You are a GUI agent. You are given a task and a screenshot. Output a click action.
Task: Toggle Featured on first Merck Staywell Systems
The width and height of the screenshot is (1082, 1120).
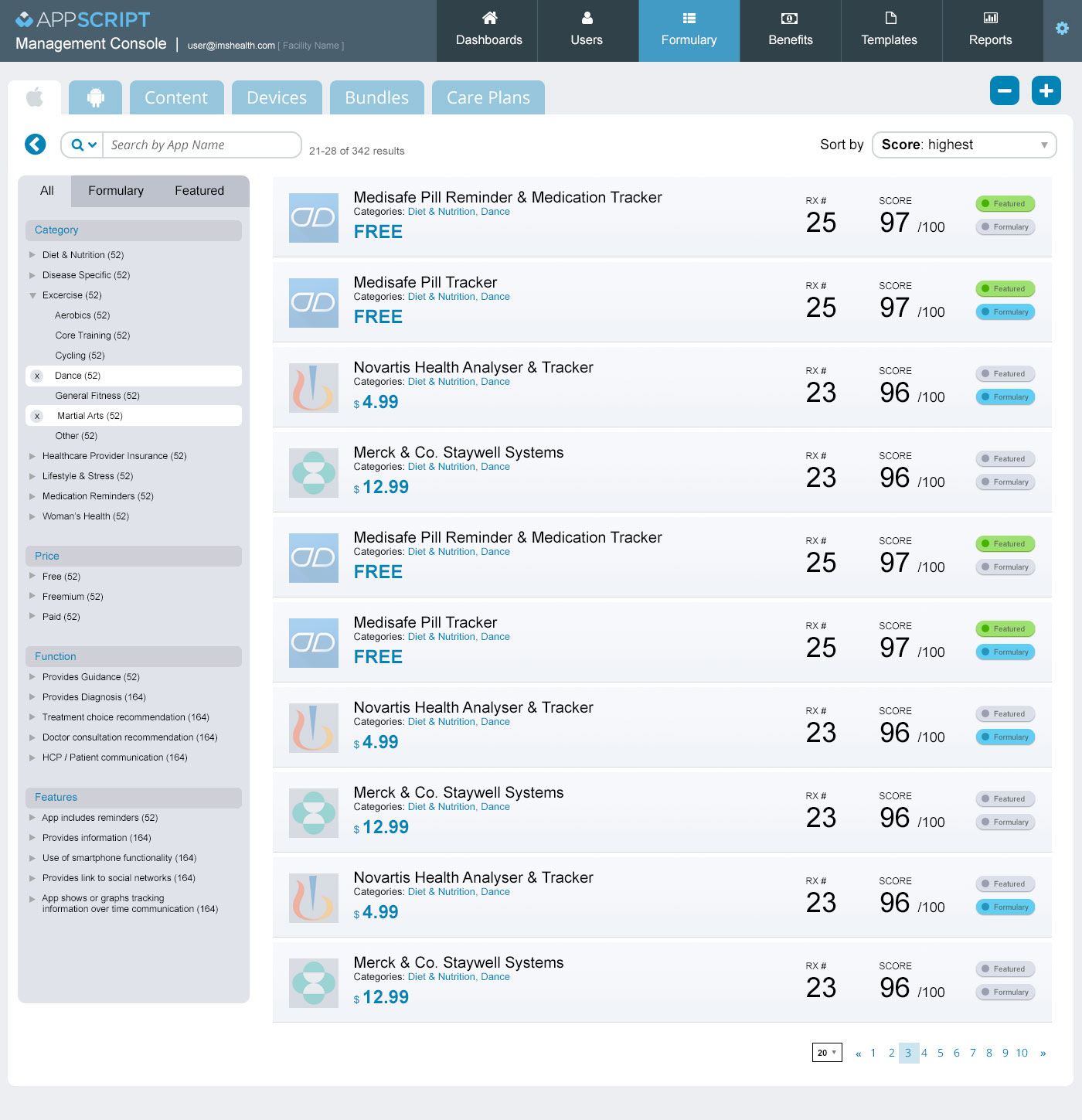pyautogui.click(x=1005, y=459)
